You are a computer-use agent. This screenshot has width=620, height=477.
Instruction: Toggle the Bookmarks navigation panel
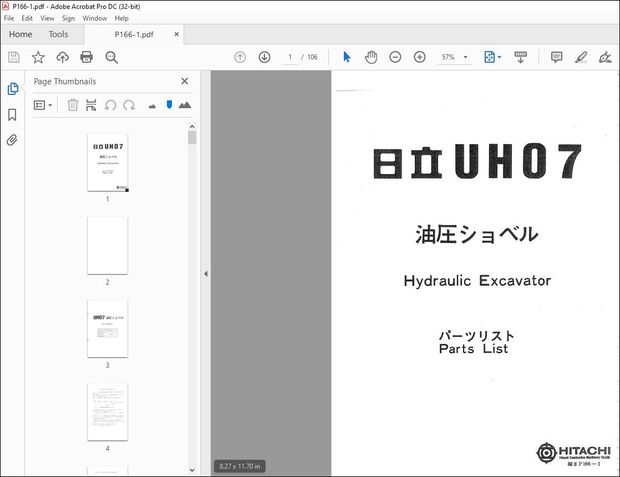click(12, 114)
